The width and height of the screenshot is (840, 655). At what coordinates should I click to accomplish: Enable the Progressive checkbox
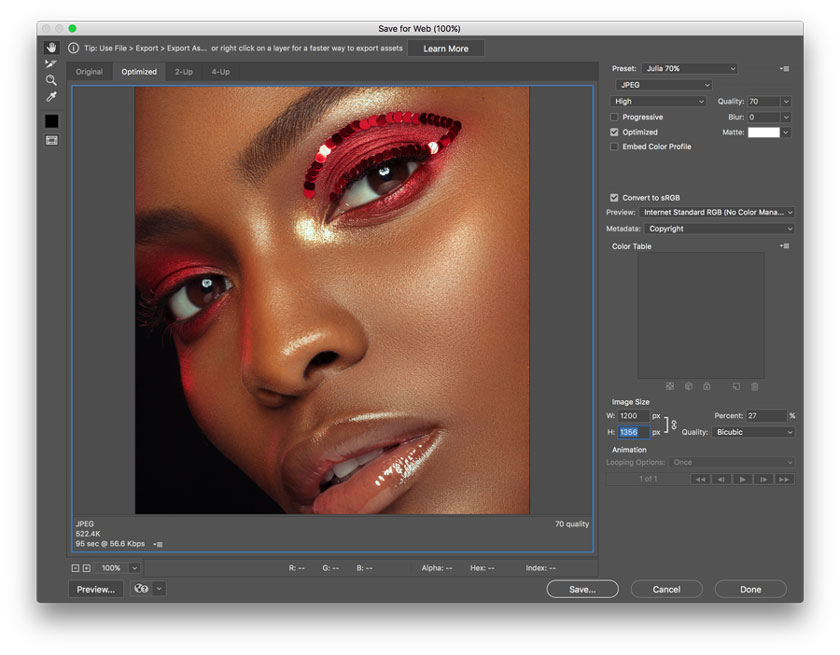click(x=614, y=117)
